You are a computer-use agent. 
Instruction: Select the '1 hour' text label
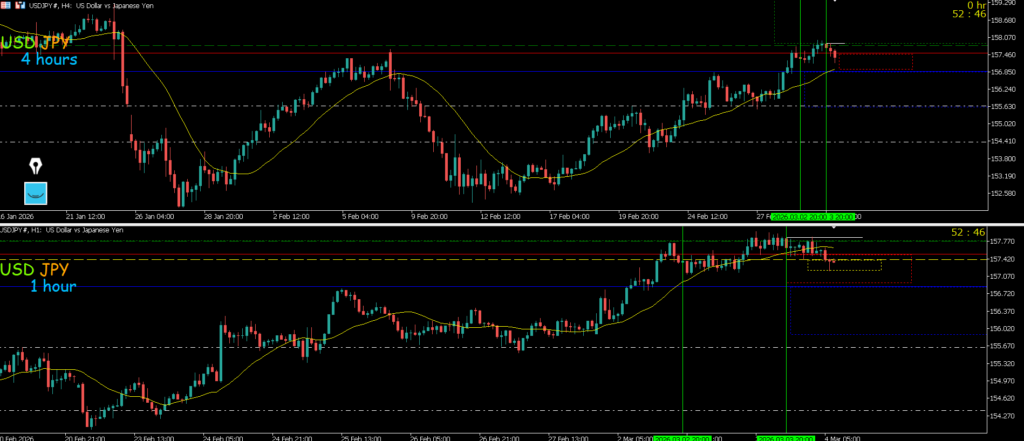point(52,286)
